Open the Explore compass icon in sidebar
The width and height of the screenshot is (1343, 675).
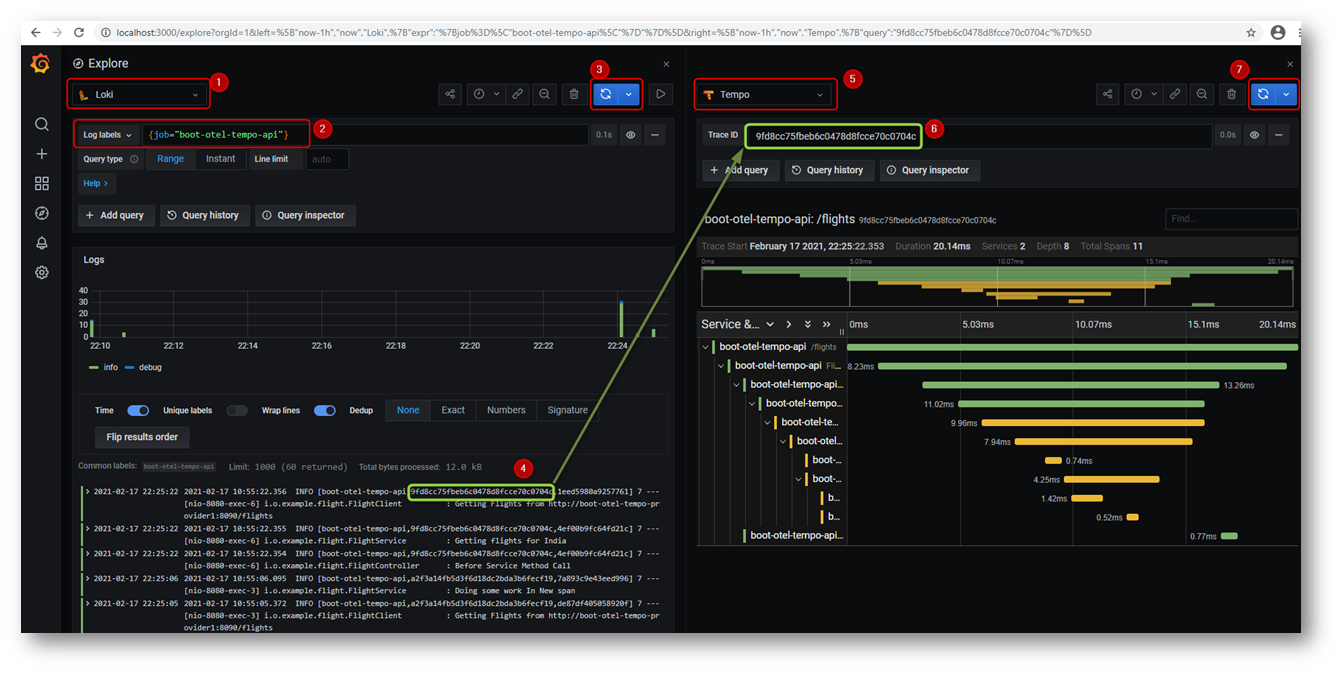41,213
